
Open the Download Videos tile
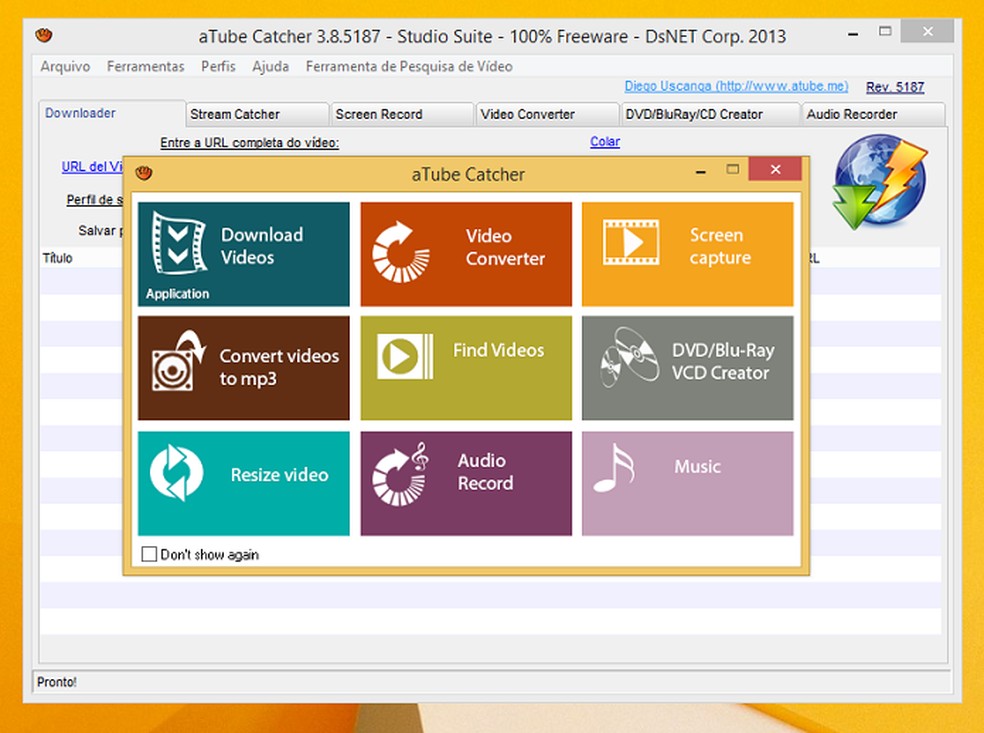(243, 254)
